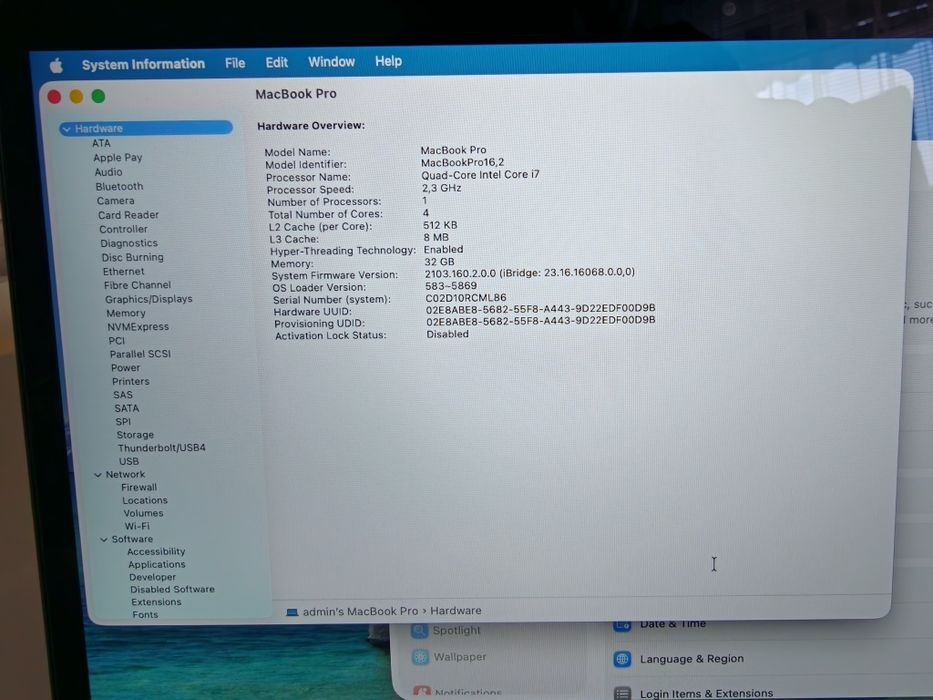Image resolution: width=933 pixels, height=700 pixels.
Task: Select Firewall under Network
Action: (x=139, y=488)
